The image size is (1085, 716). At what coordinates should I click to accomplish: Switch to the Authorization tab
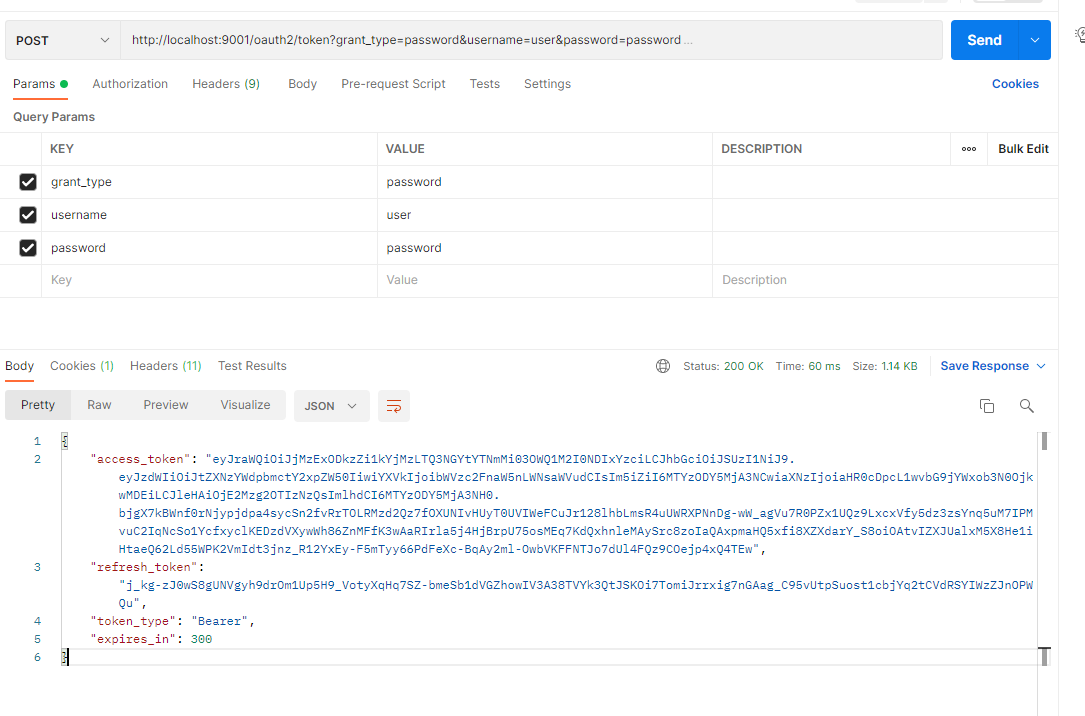tap(130, 84)
